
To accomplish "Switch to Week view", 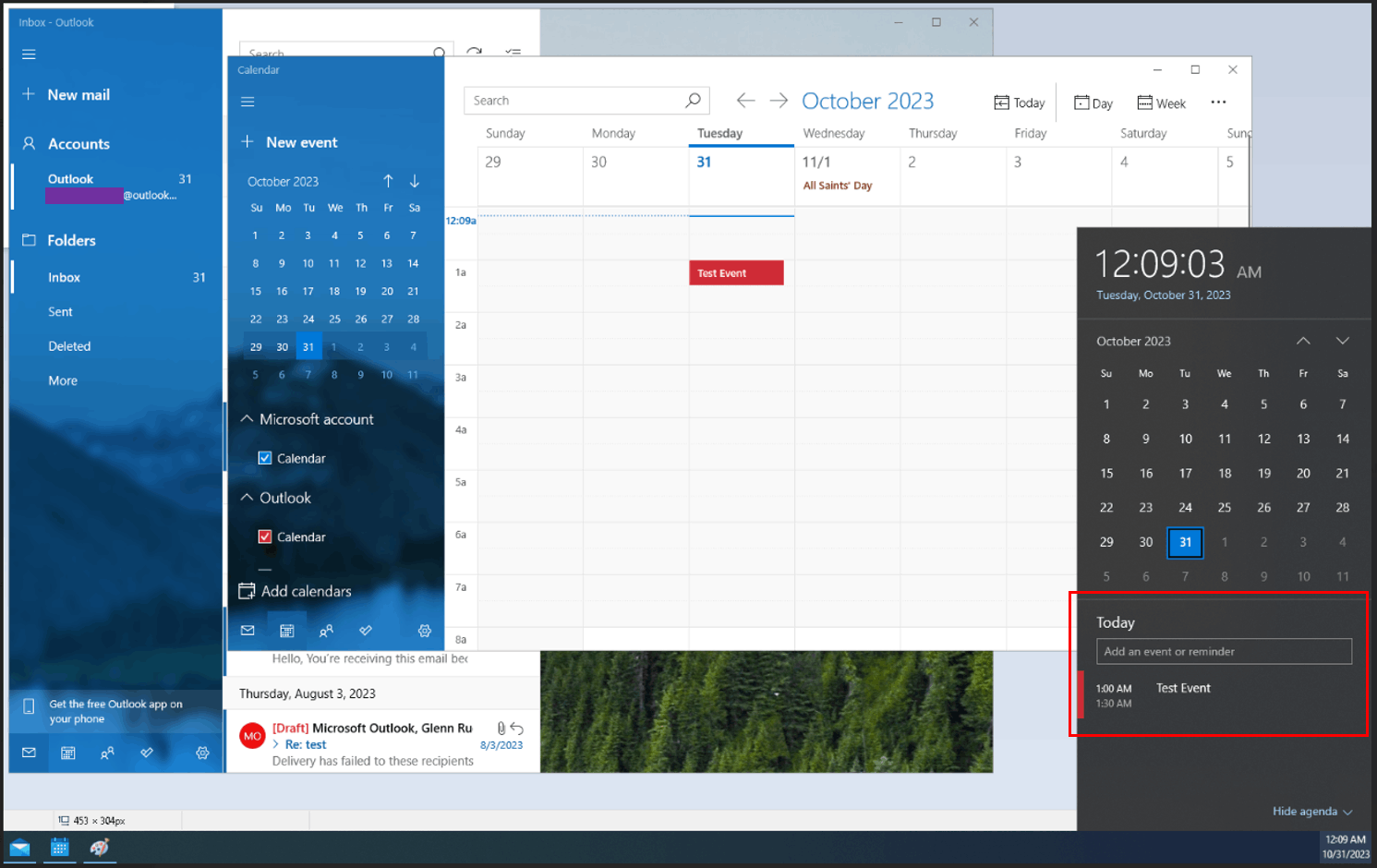I will [x=1161, y=102].
